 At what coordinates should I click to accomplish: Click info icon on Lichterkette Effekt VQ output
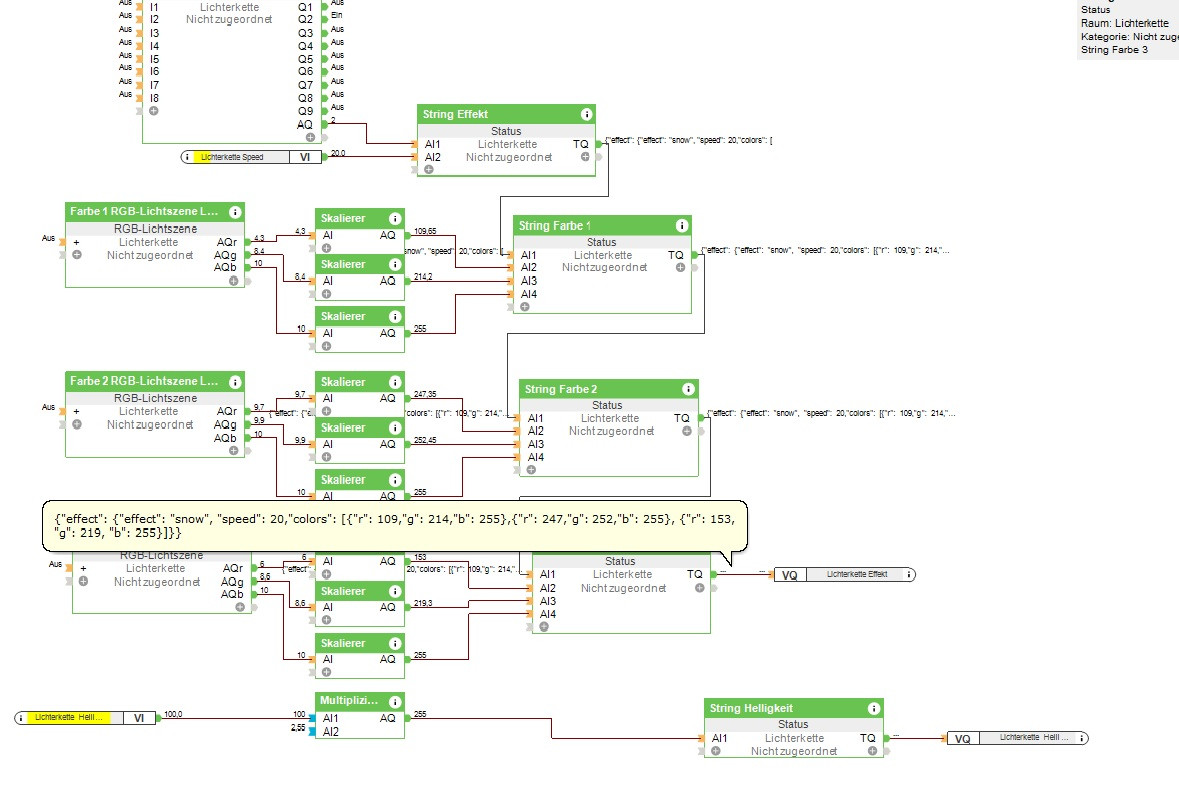pyautogui.click(x=908, y=574)
